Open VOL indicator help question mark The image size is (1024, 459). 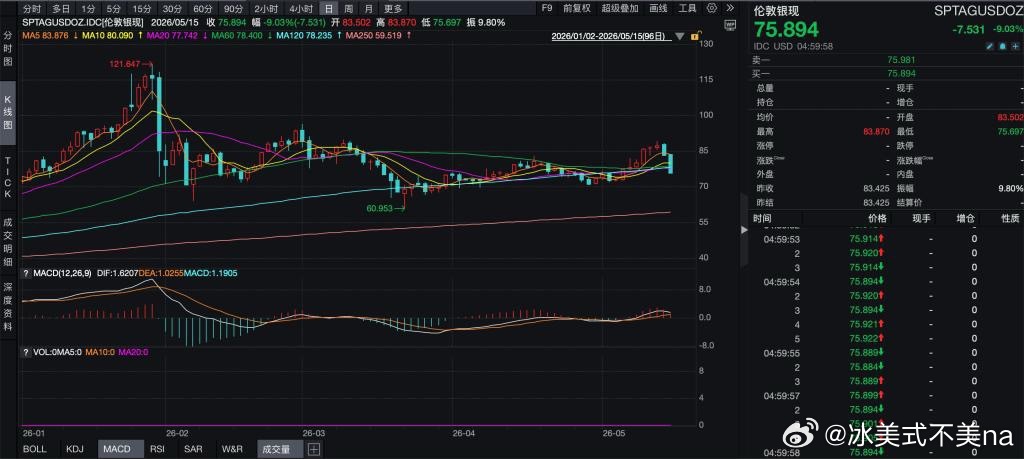pos(26,352)
